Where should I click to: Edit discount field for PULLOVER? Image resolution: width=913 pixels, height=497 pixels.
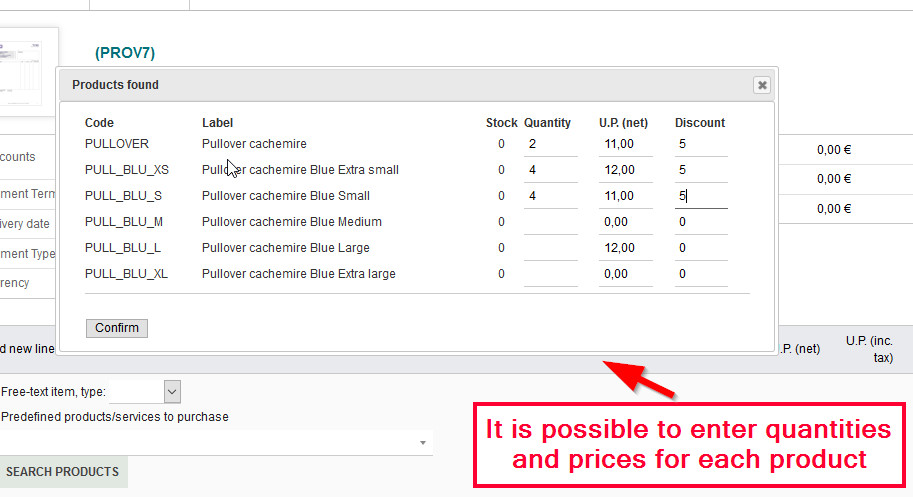pyautogui.click(x=700, y=144)
